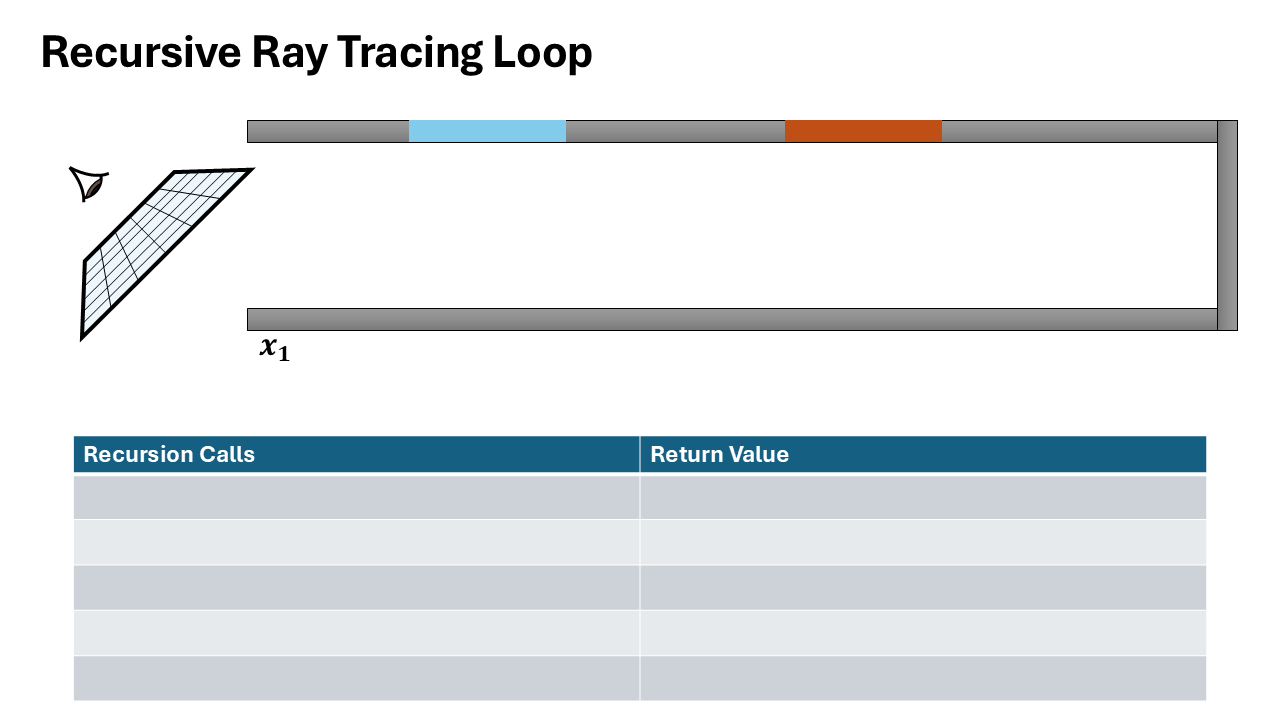1280x720 pixels.
Task: Click second empty row under Recursion Calls
Action: click(356, 542)
